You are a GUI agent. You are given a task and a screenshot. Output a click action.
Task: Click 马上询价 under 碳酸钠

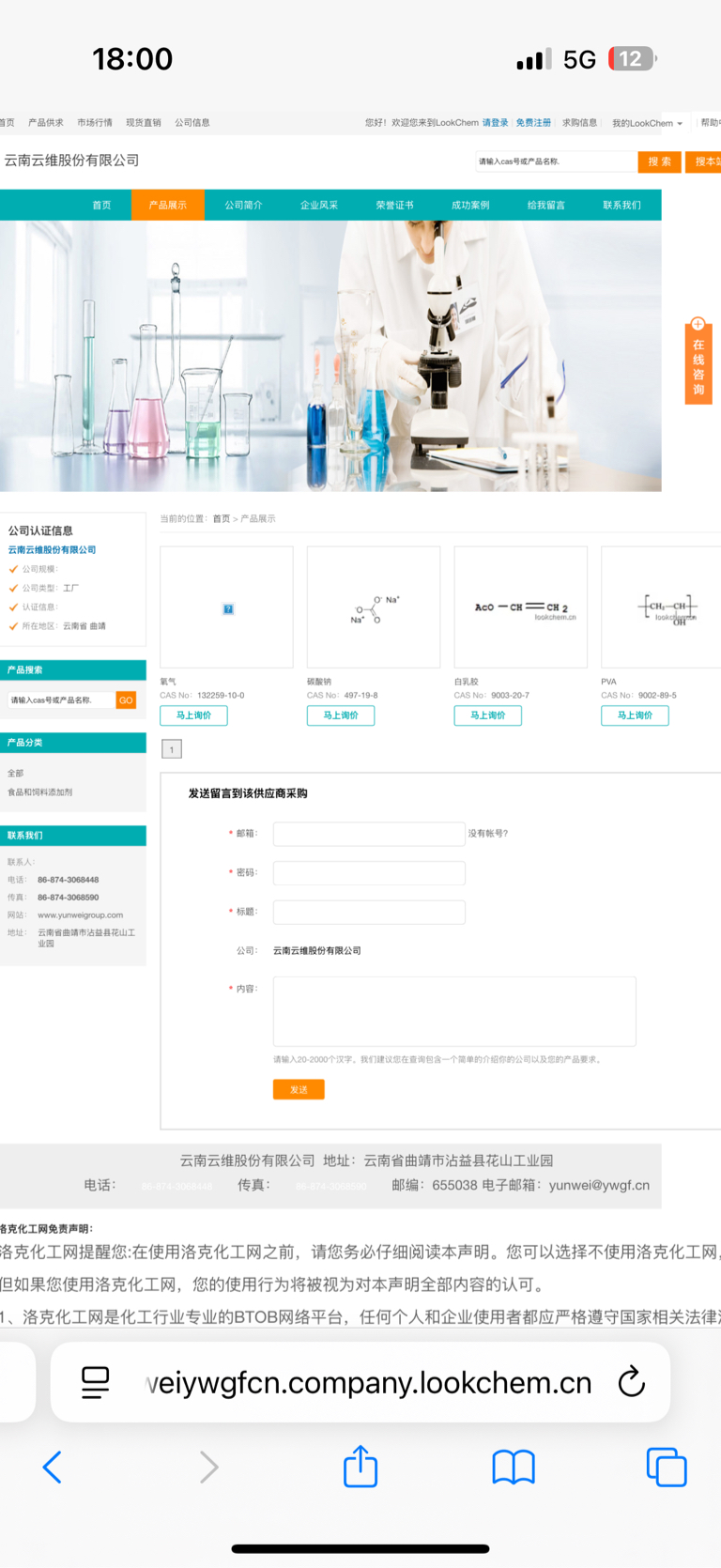[341, 715]
